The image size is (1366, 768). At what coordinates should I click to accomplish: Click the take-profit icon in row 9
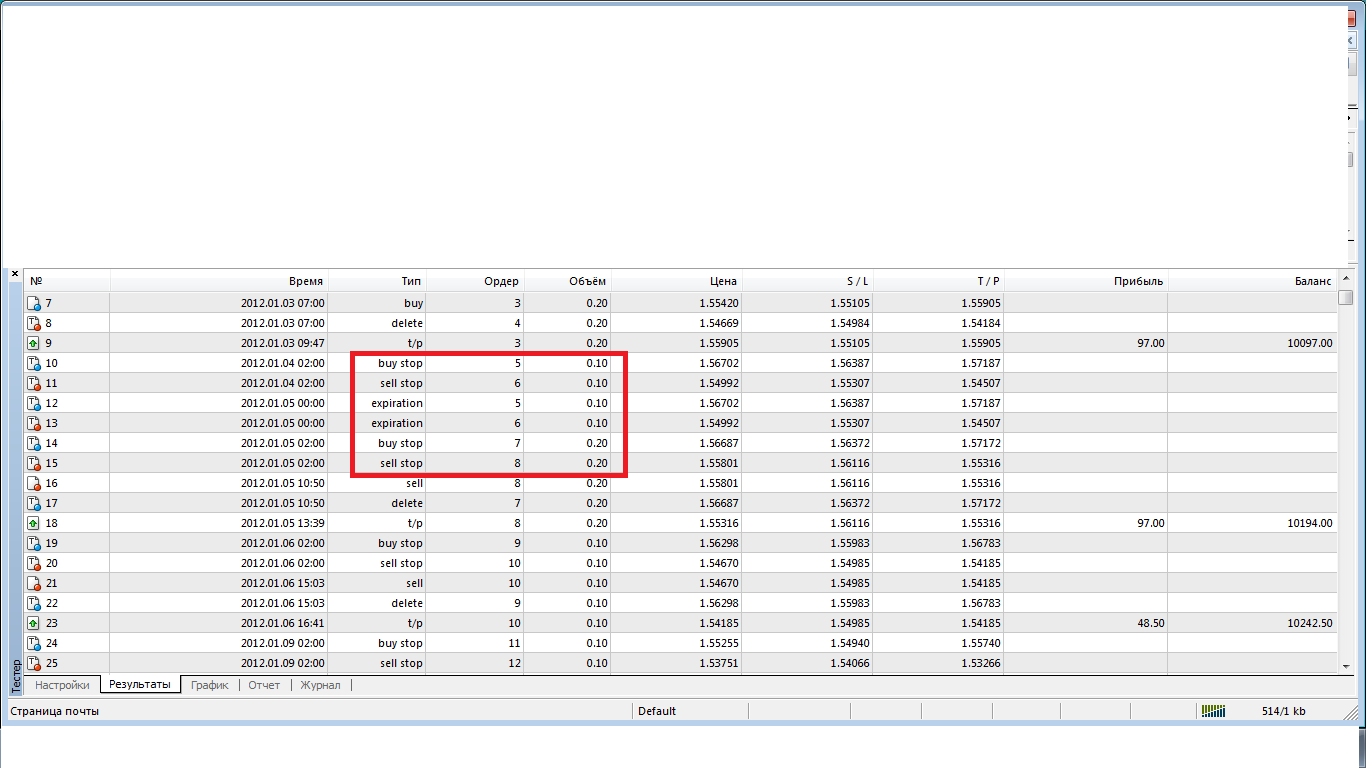[x=34, y=343]
